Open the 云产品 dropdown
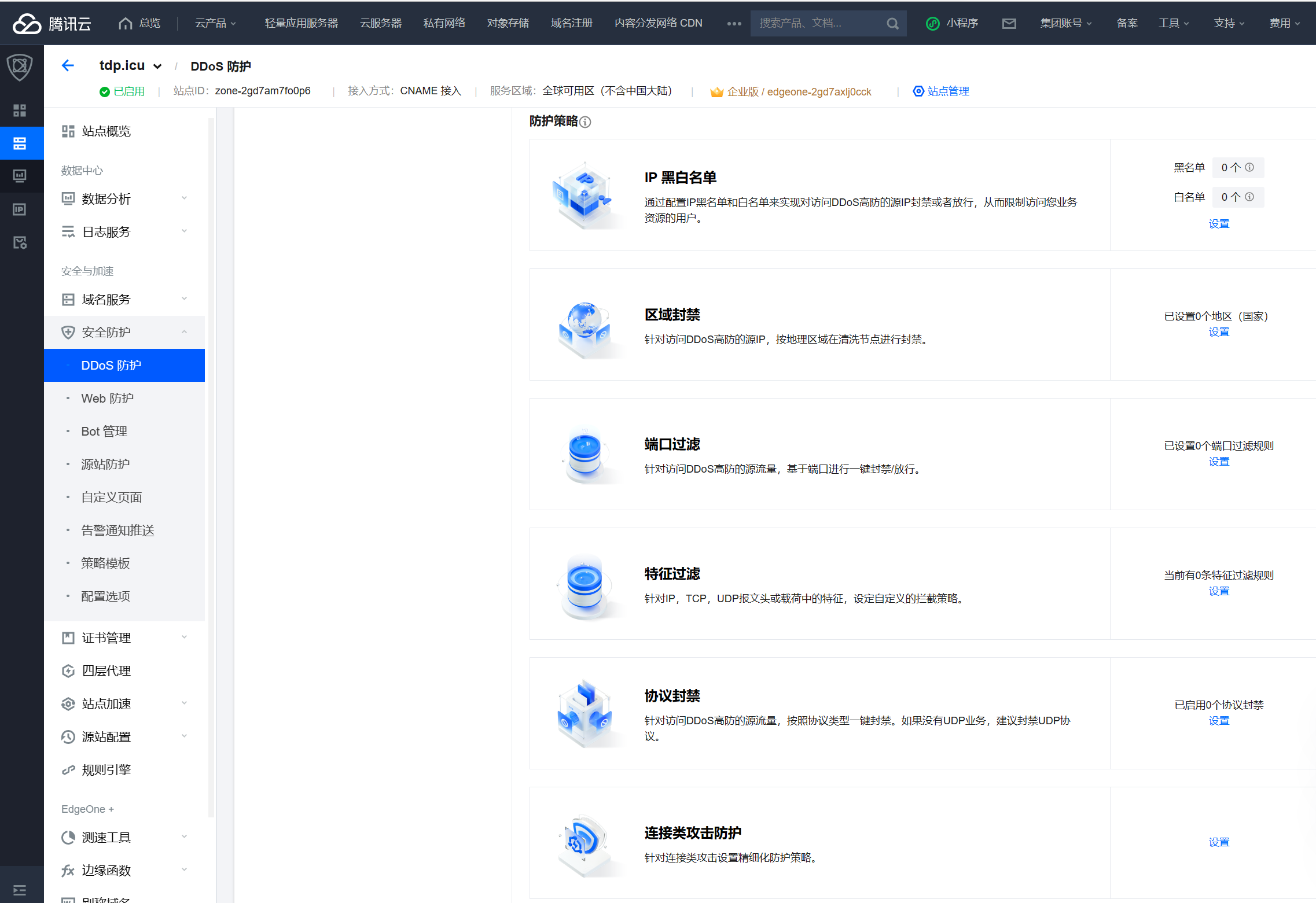 [x=215, y=23]
